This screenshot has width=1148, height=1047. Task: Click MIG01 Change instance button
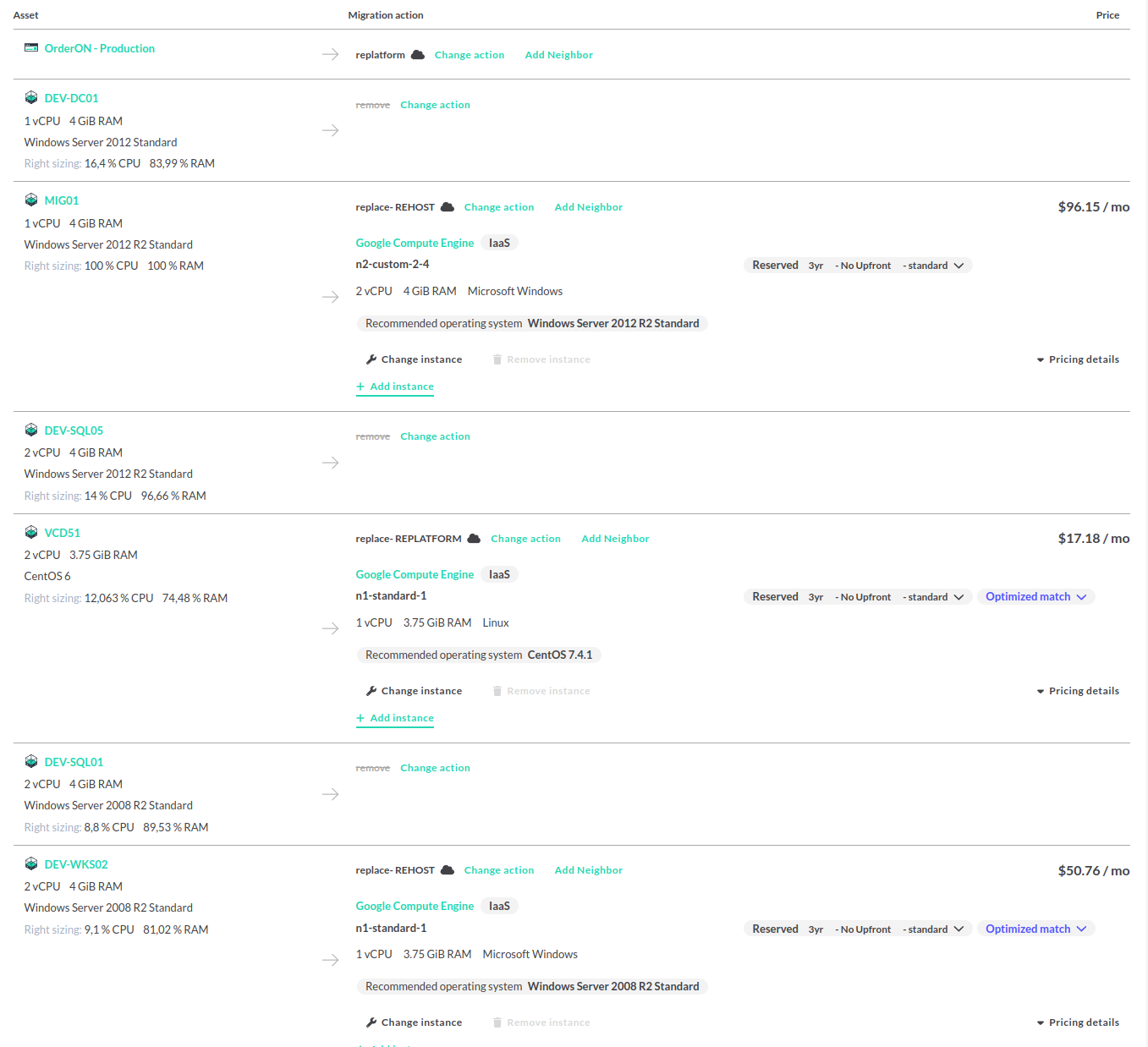click(x=414, y=359)
